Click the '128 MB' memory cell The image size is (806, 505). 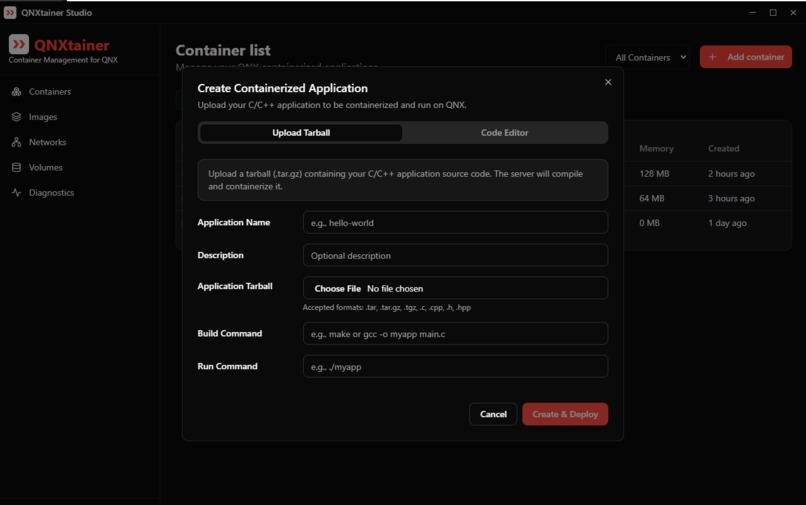coord(654,174)
